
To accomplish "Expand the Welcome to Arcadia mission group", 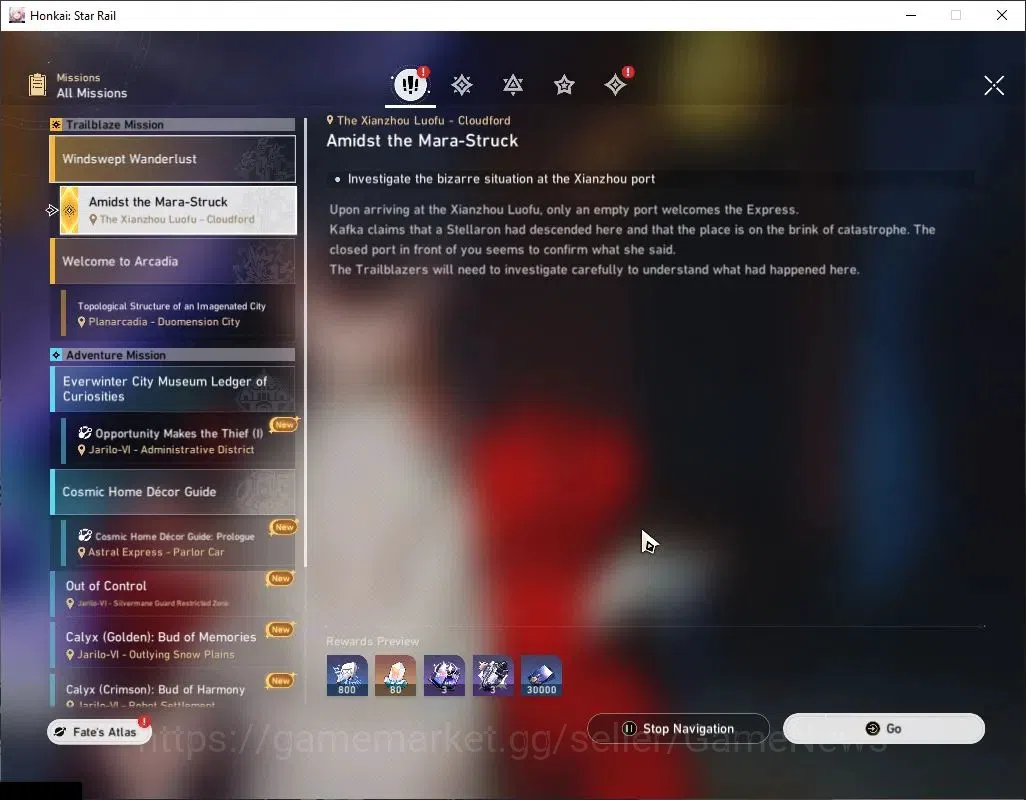I will pos(173,261).
